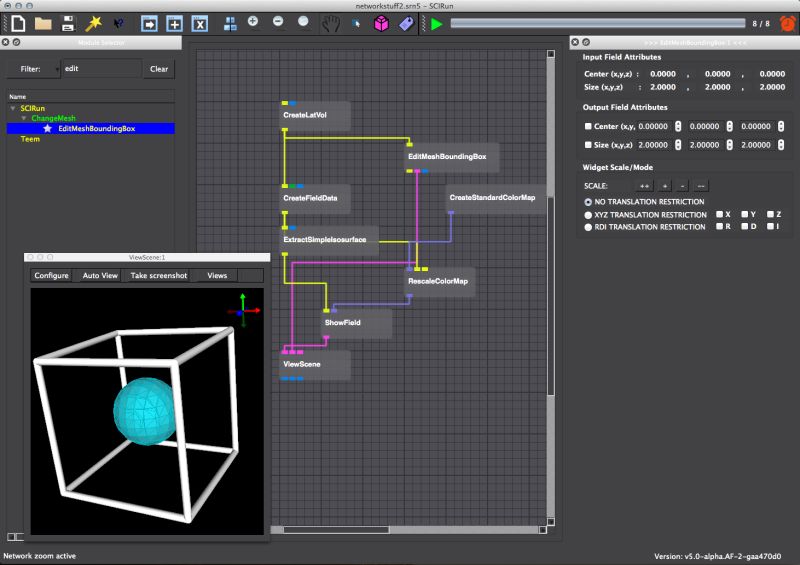Screen dimensions: 800x565
Task: Click the -- widget scale button
Action: [x=701, y=186]
